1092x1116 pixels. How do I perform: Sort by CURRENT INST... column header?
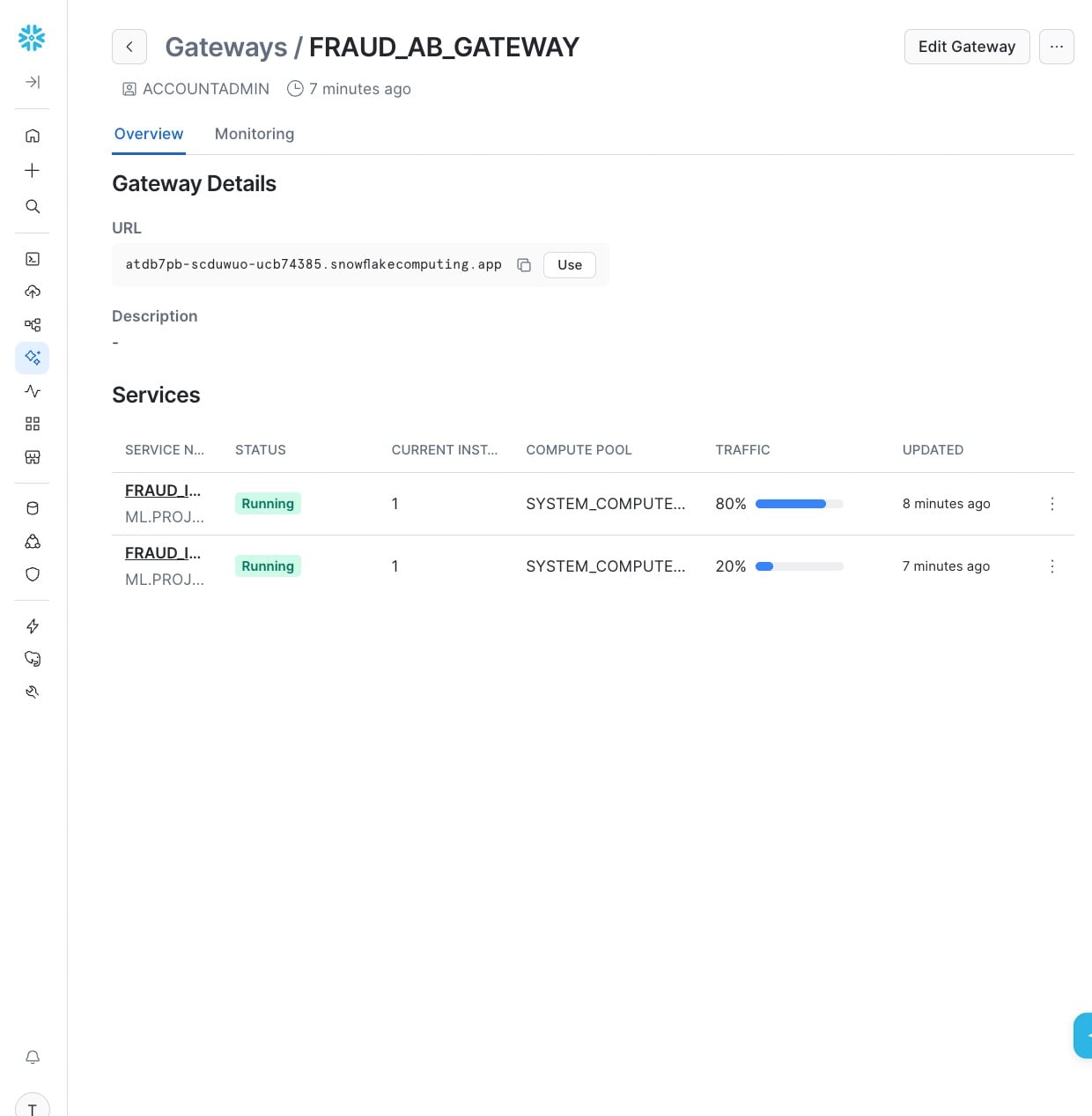point(445,450)
